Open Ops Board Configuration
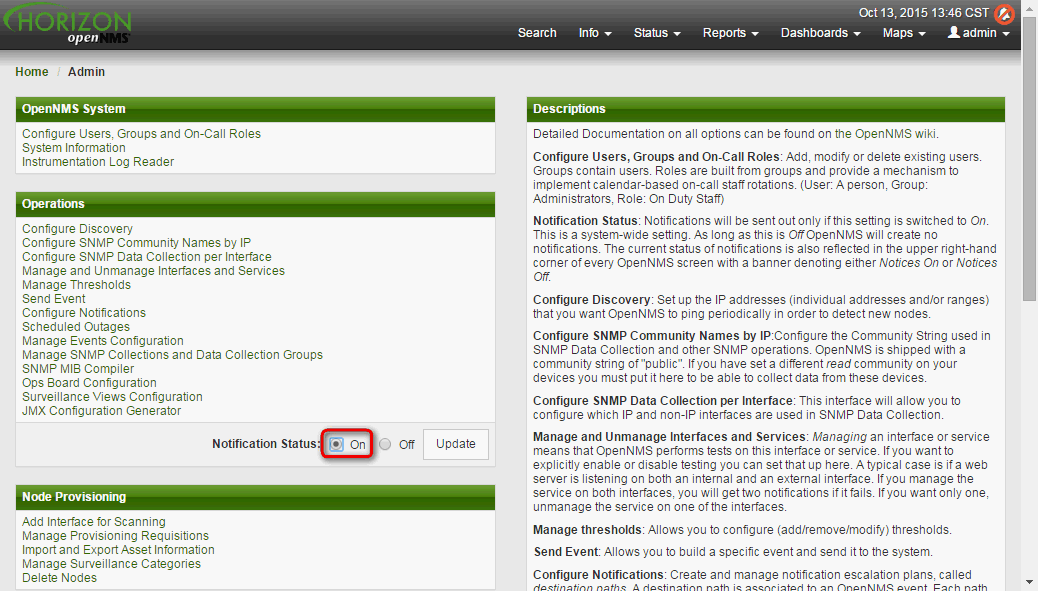The height and width of the screenshot is (591, 1038). [89, 383]
